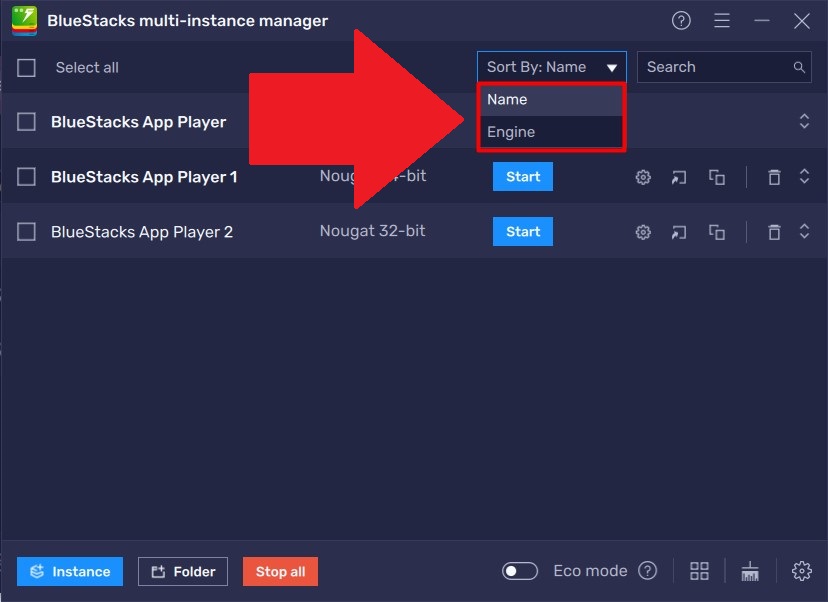828x602 pixels.
Task: Start BlueStacks App Player 1
Action: (523, 176)
